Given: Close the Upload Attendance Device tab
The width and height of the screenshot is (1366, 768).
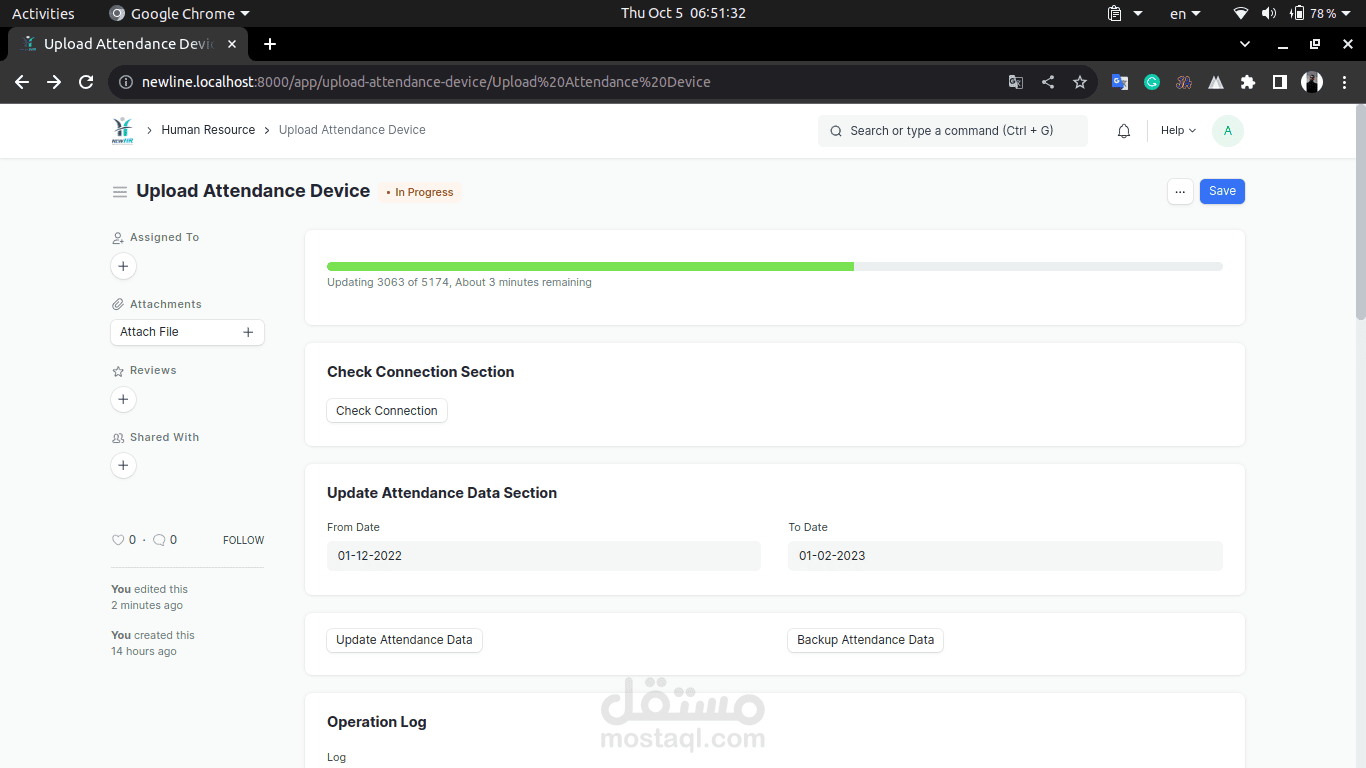Looking at the screenshot, I should (232, 44).
